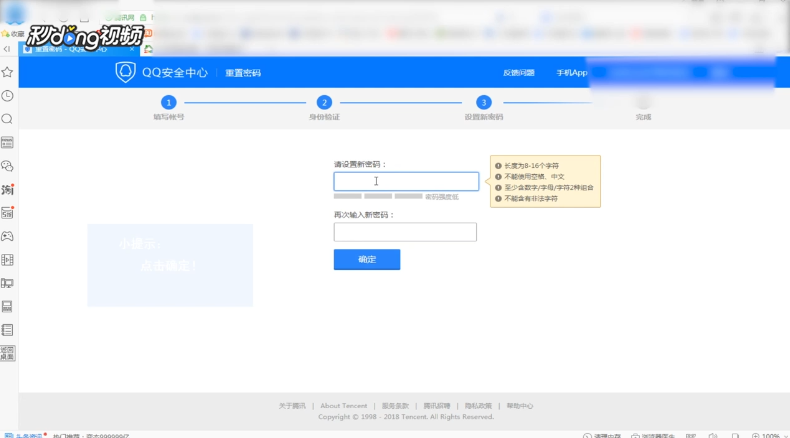Image resolution: width=790 pixels, height=438 pixels.
Task: Open the 58 shopping icon in sidebar
Action: click(x=7, y=213)
